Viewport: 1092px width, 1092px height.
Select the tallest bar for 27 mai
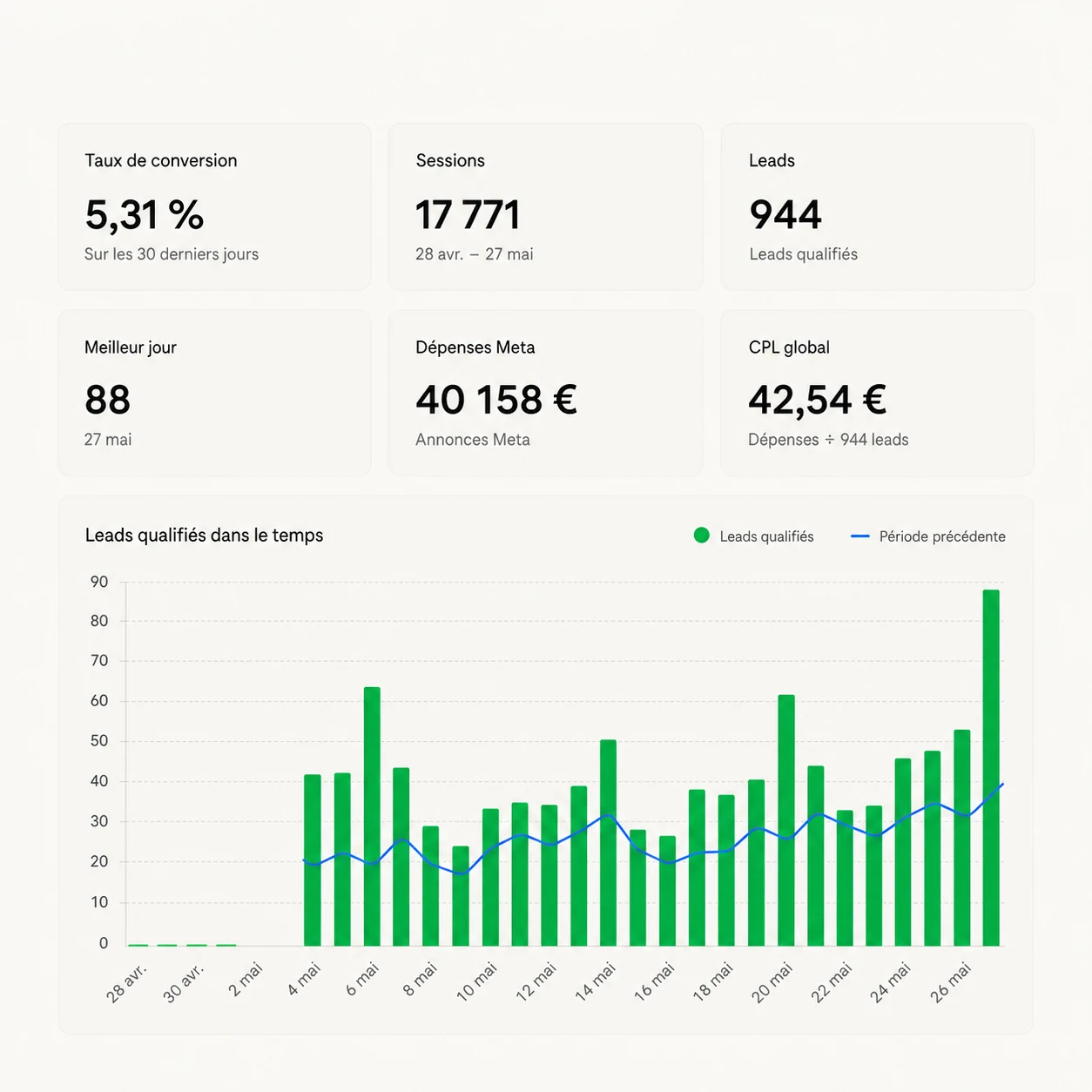point(991,767)
